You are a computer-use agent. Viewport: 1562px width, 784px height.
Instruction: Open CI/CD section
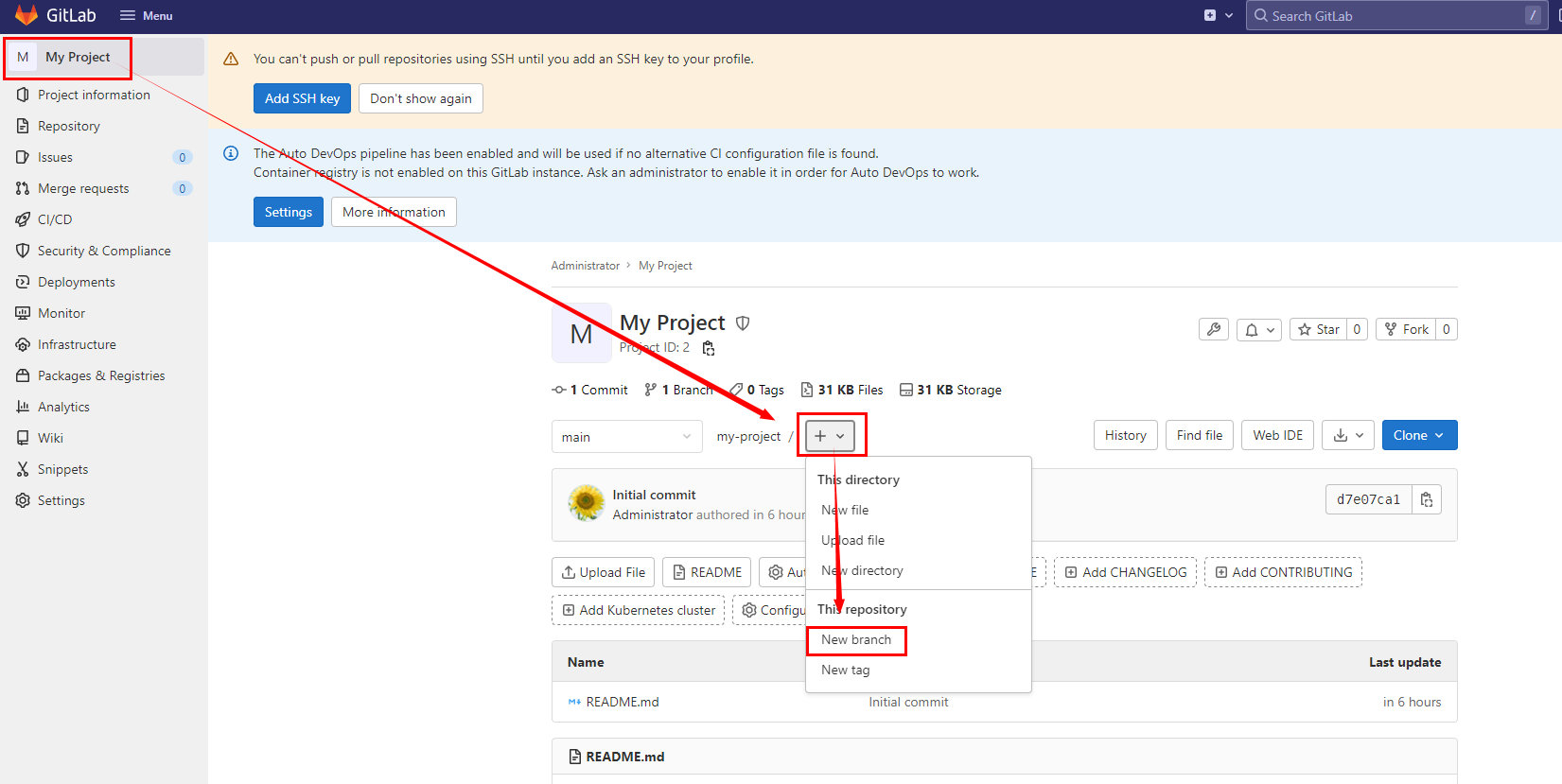55,219
